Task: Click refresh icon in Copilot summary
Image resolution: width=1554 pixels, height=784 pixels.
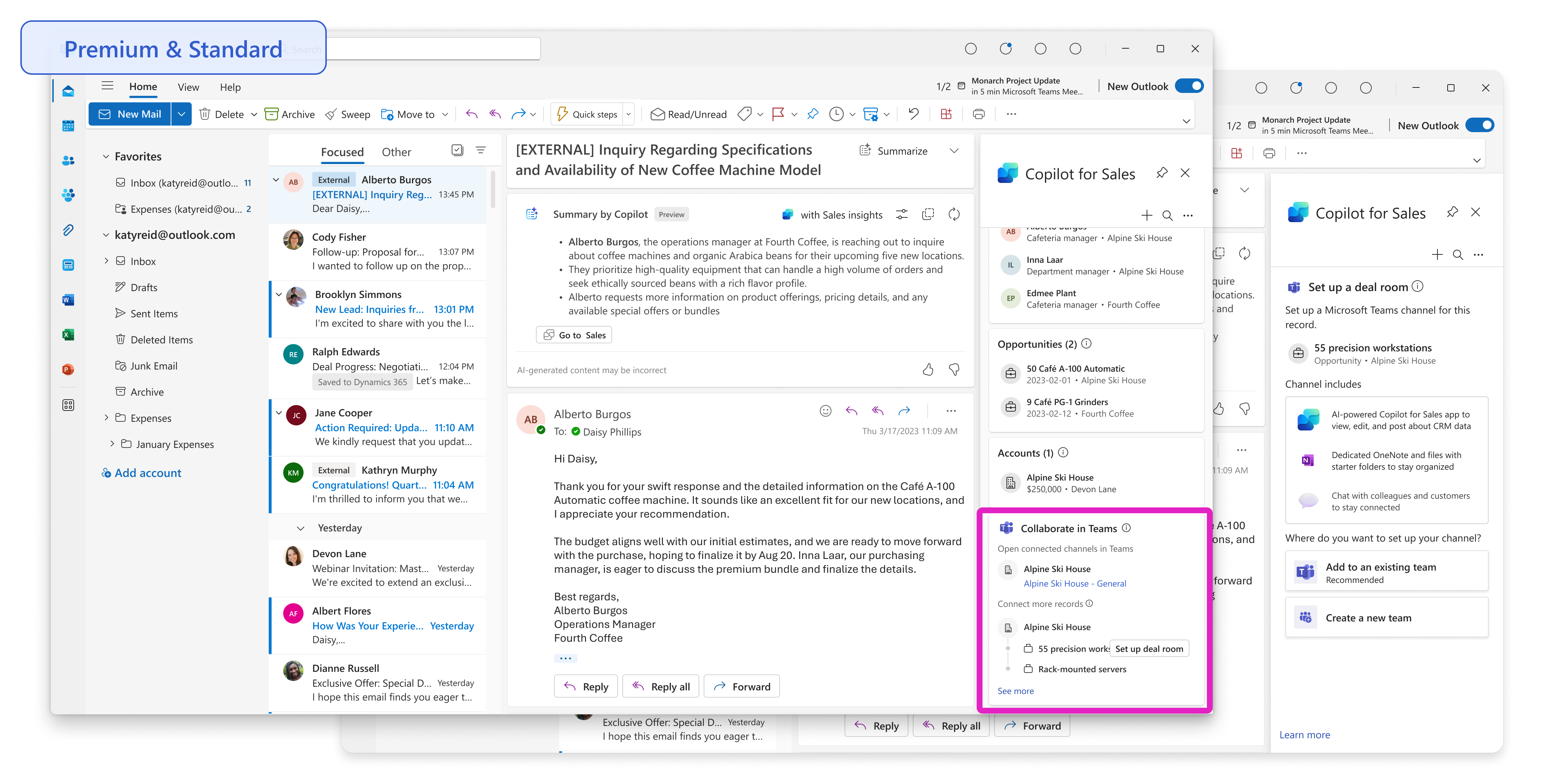Action: pos(954,215)
